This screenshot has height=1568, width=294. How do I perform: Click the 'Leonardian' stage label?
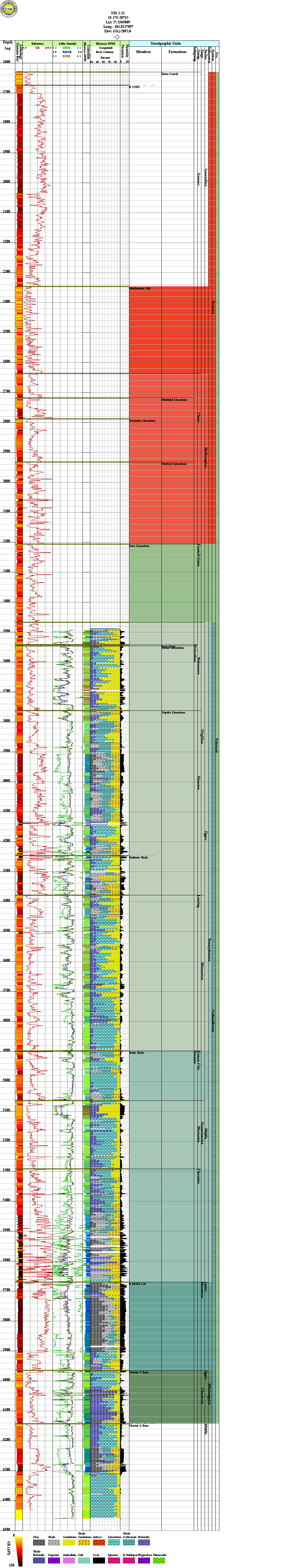(x=206, y=177)
